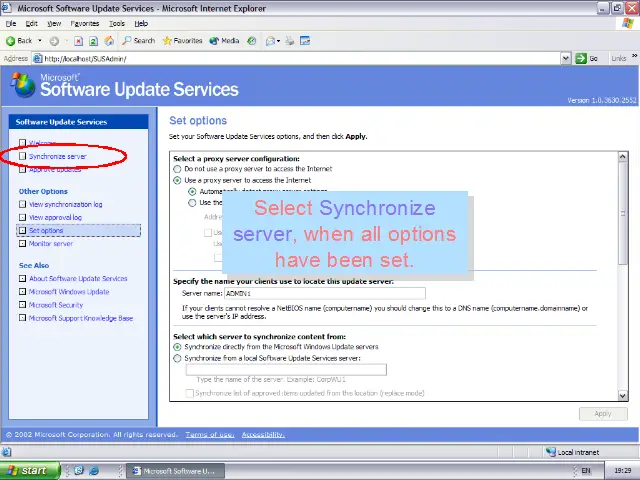640x480 pixels.
Task: Expand the Links toolbar chevron
Action: [x=634, y=56]
